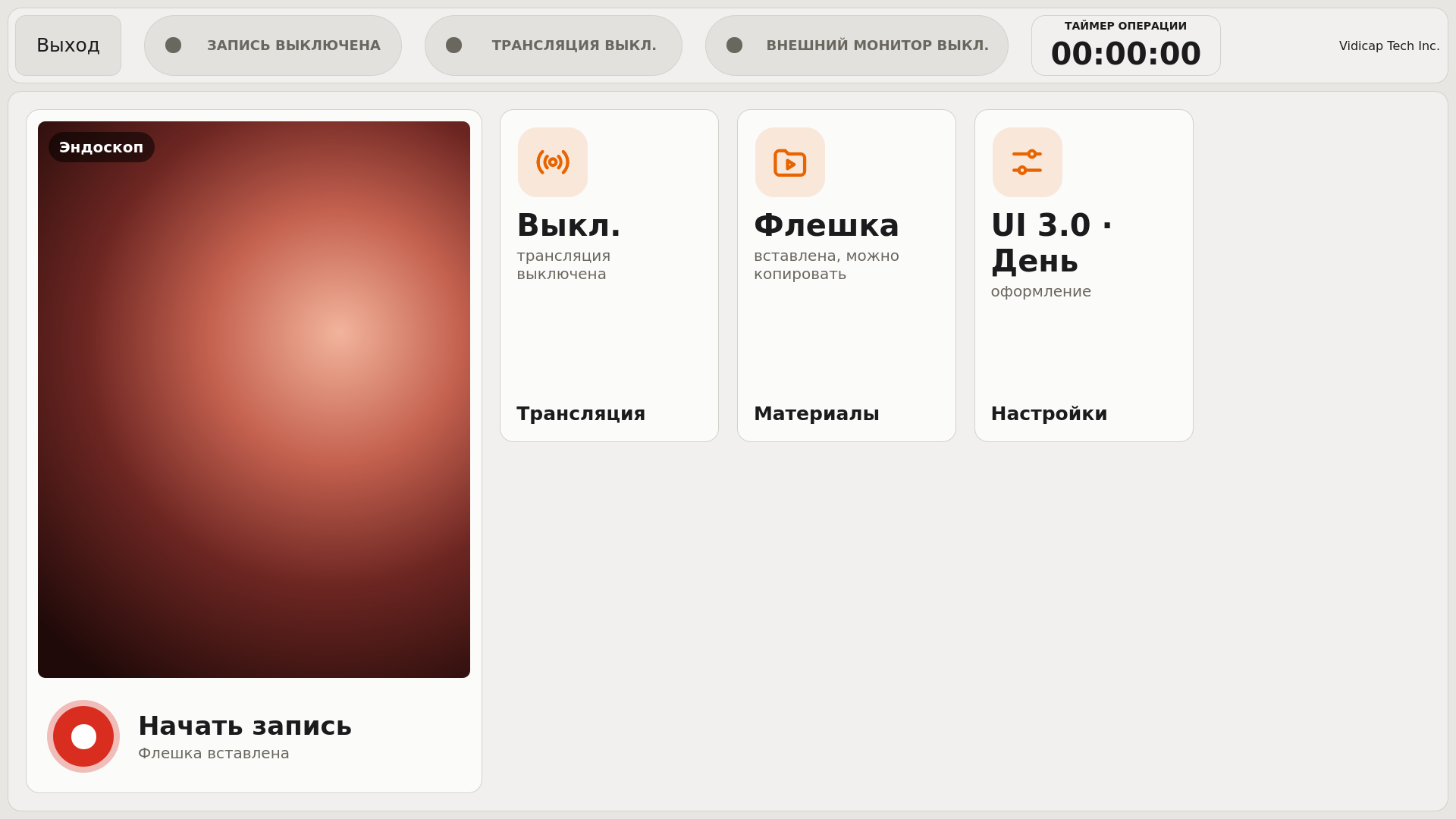Click the Выход exit button
This screenshot has width=1456, height=819.
tap(68, 45)
